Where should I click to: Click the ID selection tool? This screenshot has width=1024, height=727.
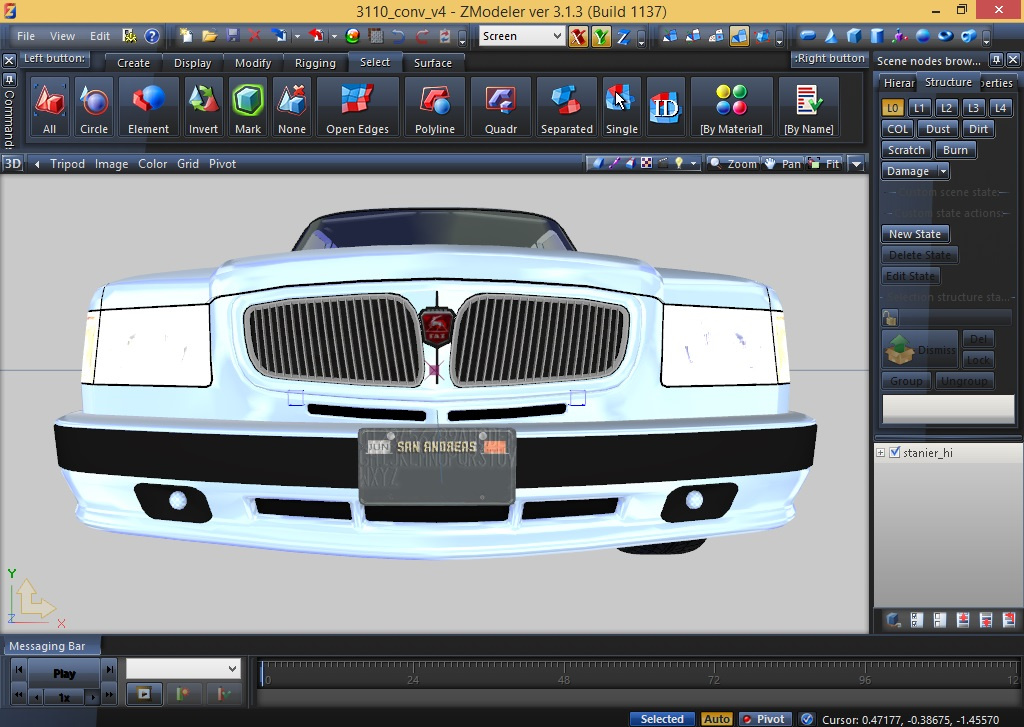pyautogui.click(x=665, y=107)
